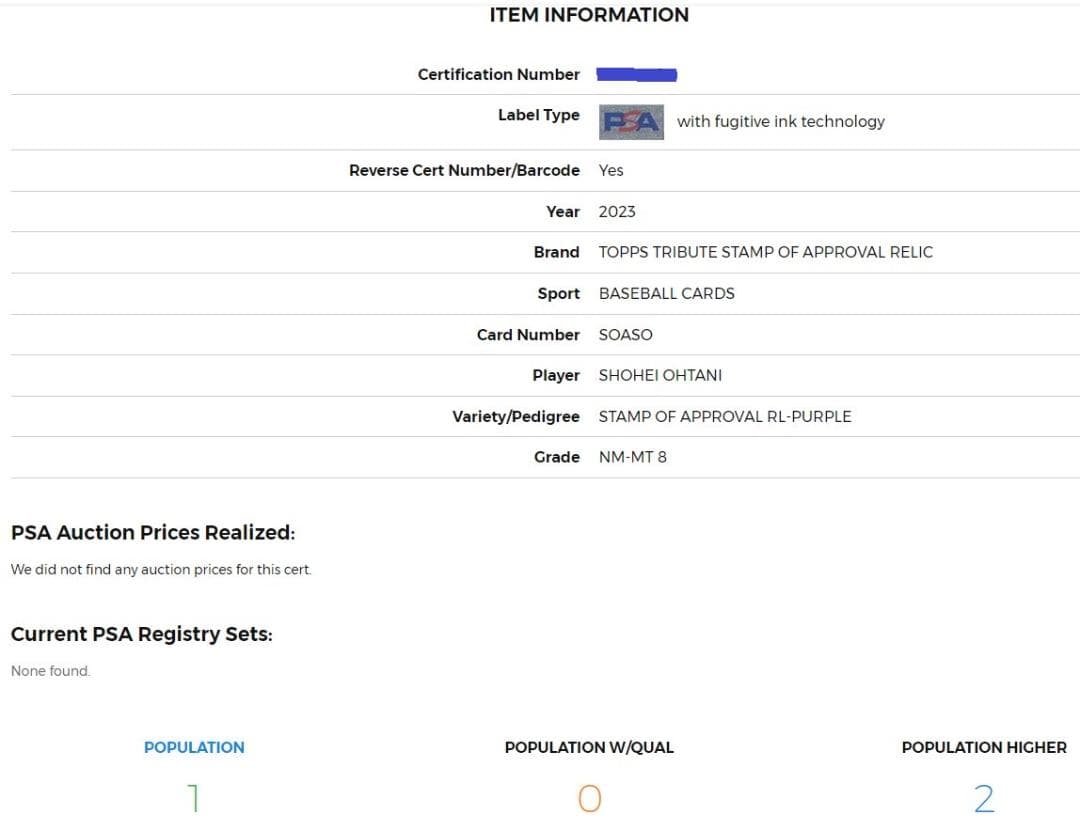Click the orange population with qualifier count 0
Image resolution: width=1080 pixels, height=830 pixels.
pyautogui.click(x=589, y=798)
